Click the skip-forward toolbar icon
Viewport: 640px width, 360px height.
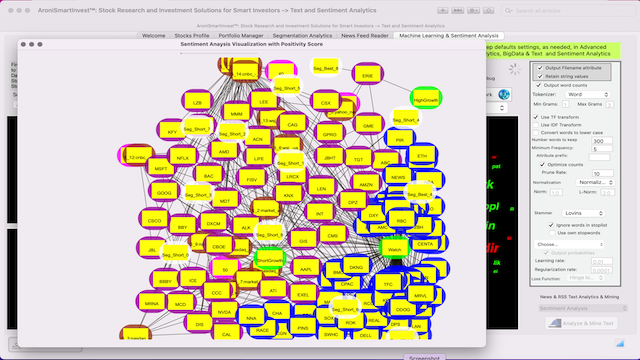point(458,10)
